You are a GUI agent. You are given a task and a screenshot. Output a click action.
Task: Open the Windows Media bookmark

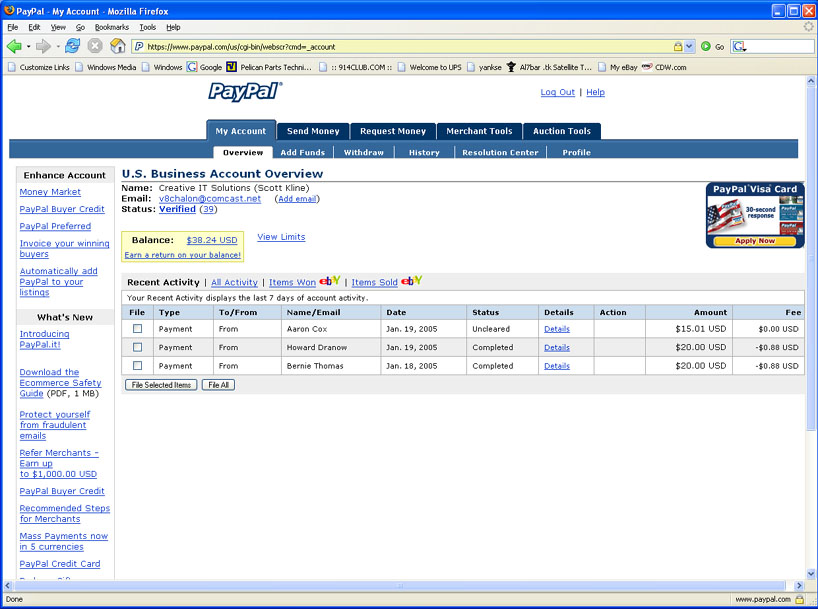coord(106,67)
